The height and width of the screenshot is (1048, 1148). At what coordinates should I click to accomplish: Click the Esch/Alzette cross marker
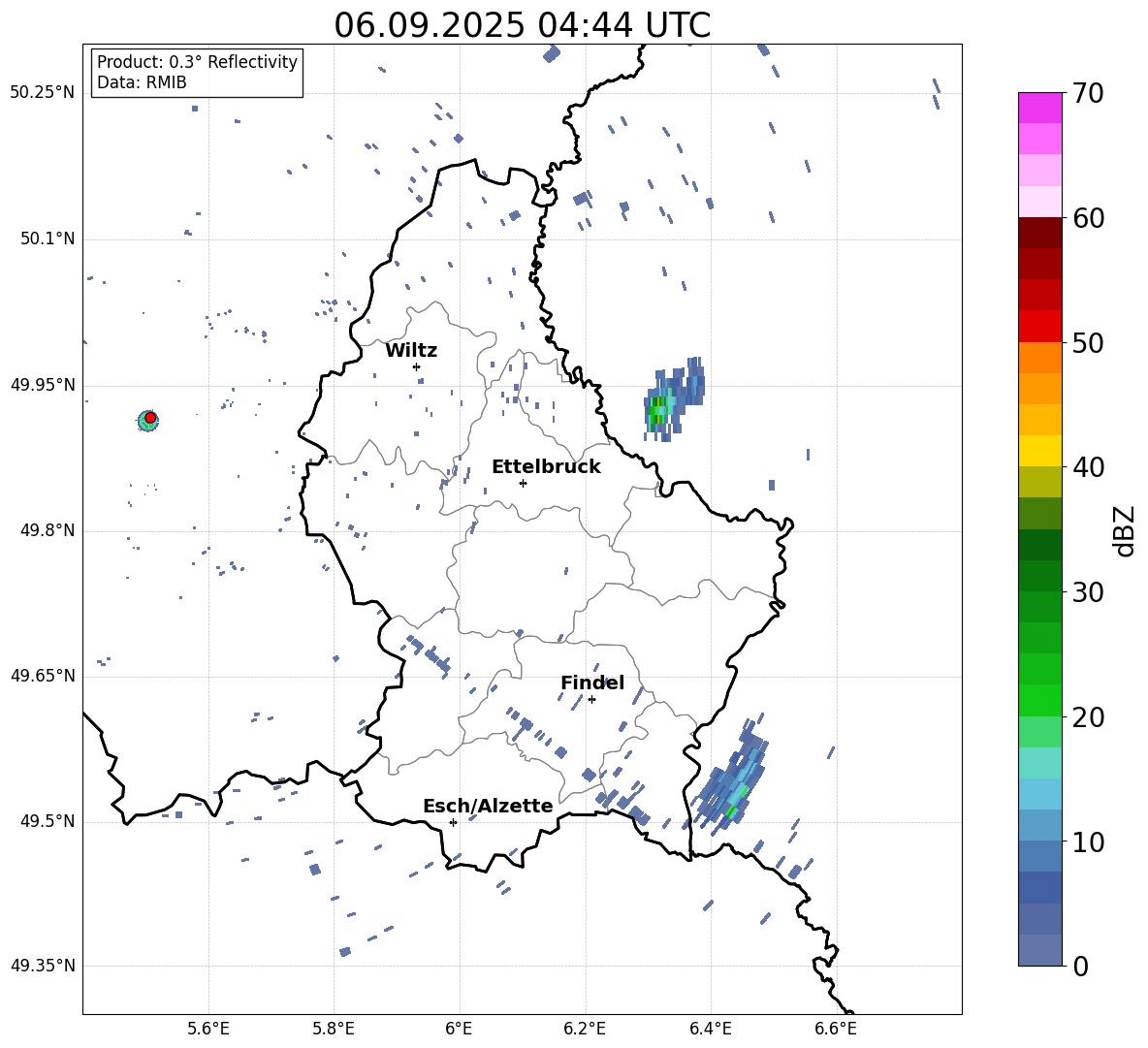click(453, 822)
